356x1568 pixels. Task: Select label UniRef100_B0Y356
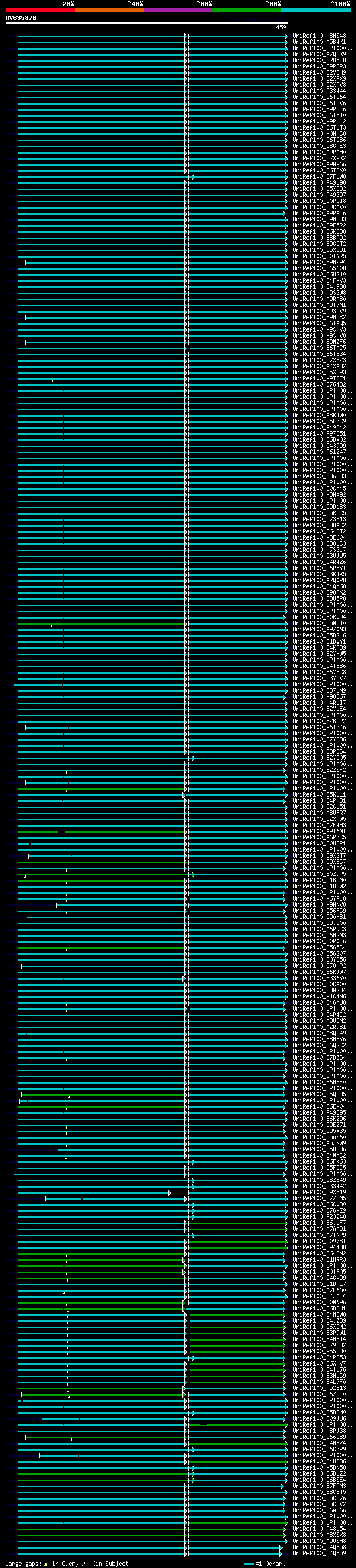click(x=319, y=960)
